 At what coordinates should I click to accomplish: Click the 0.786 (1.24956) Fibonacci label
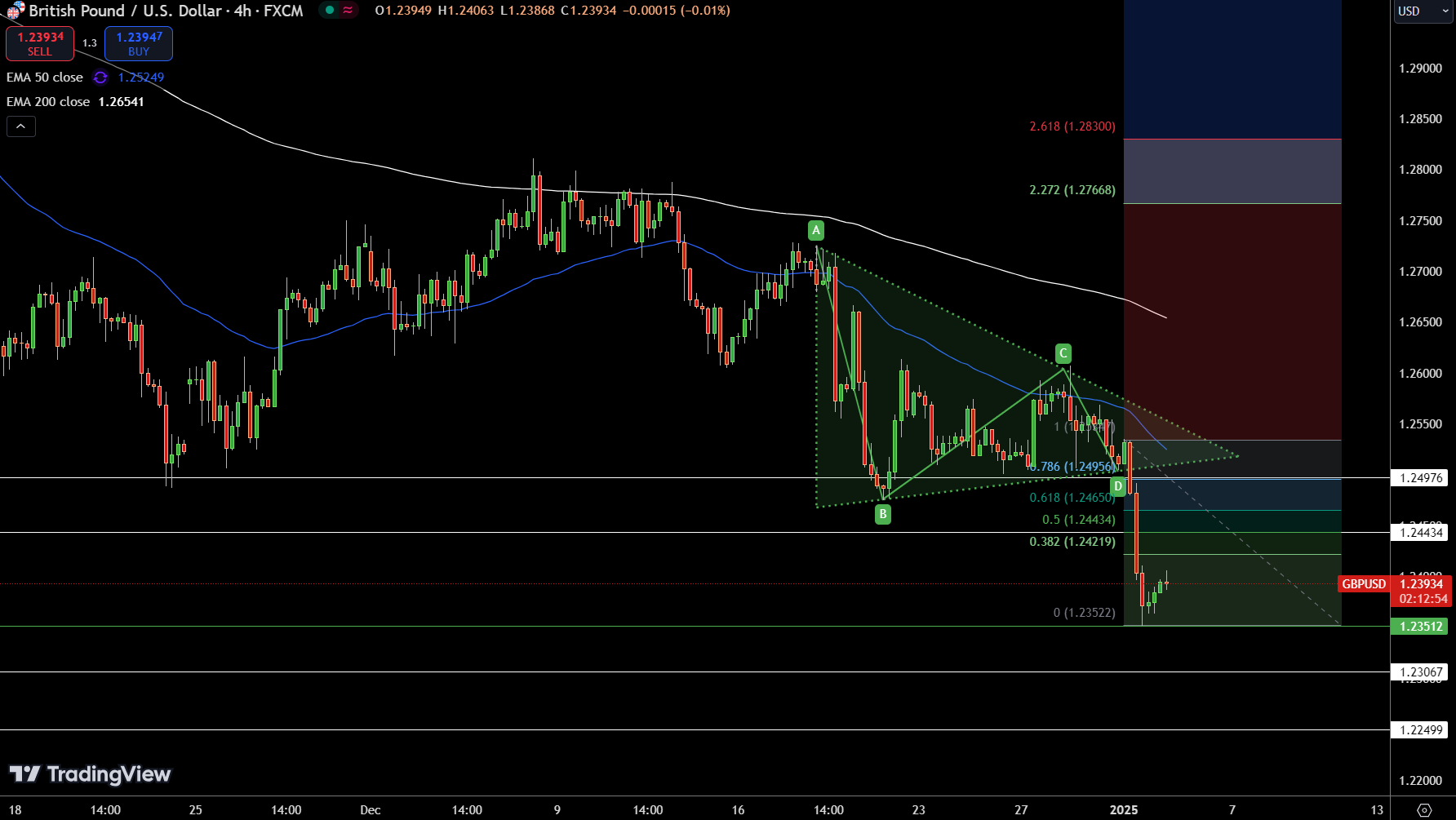1072,467
